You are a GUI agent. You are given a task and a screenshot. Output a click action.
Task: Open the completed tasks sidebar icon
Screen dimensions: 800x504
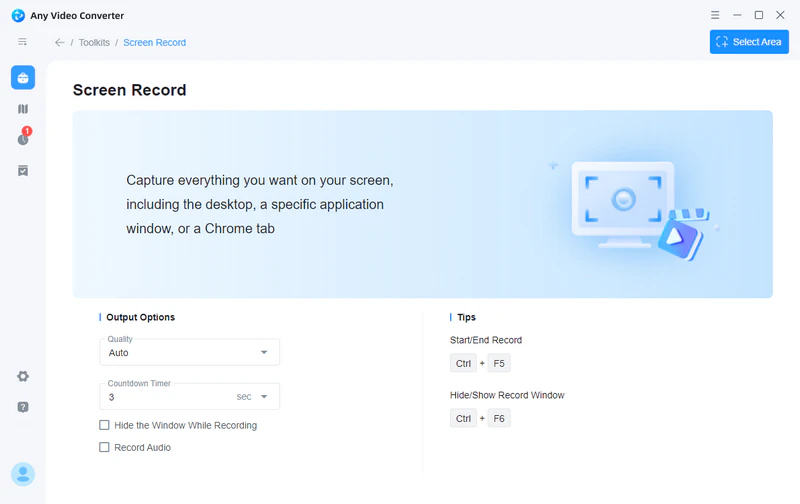[23, 171]
